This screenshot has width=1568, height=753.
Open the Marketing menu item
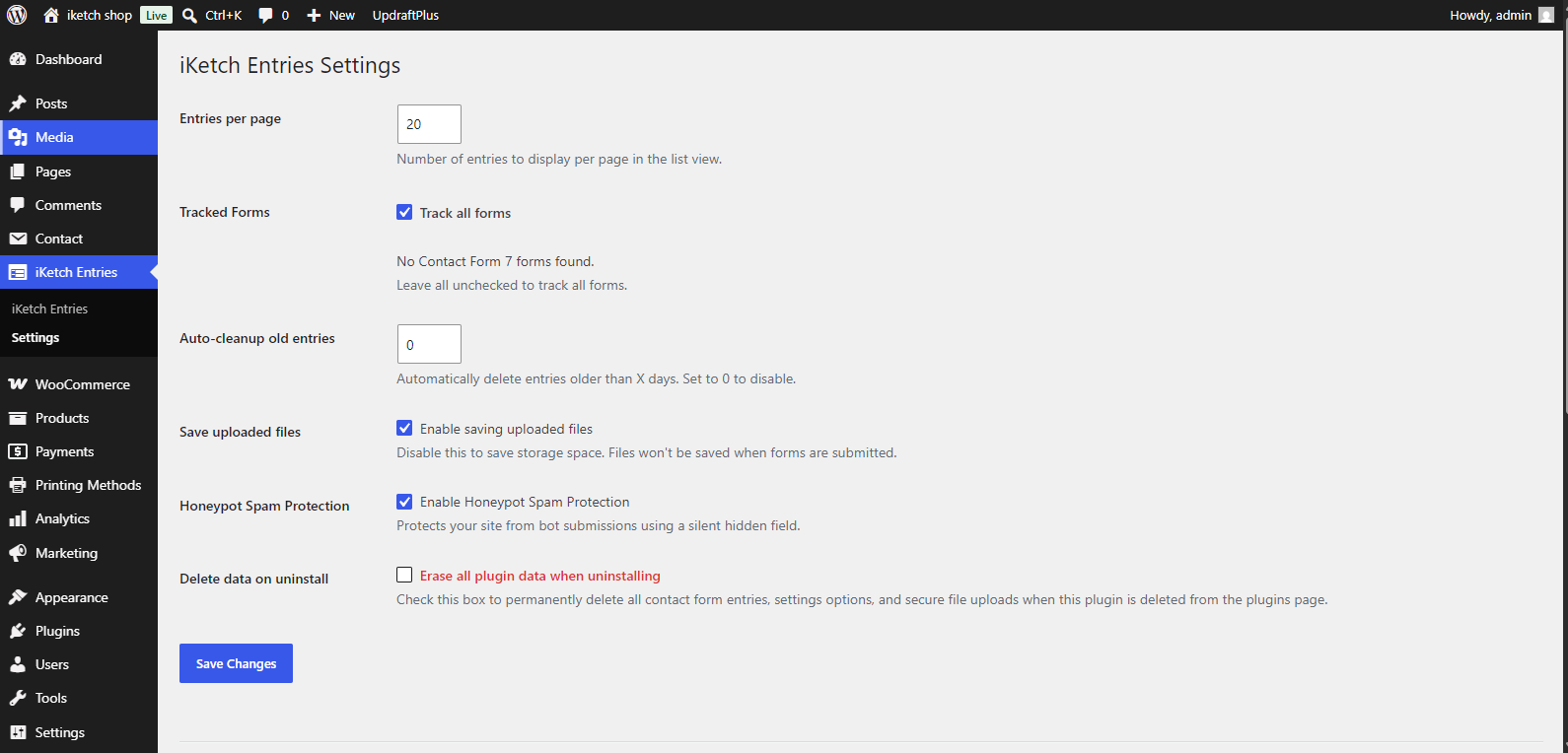(79, 553)
